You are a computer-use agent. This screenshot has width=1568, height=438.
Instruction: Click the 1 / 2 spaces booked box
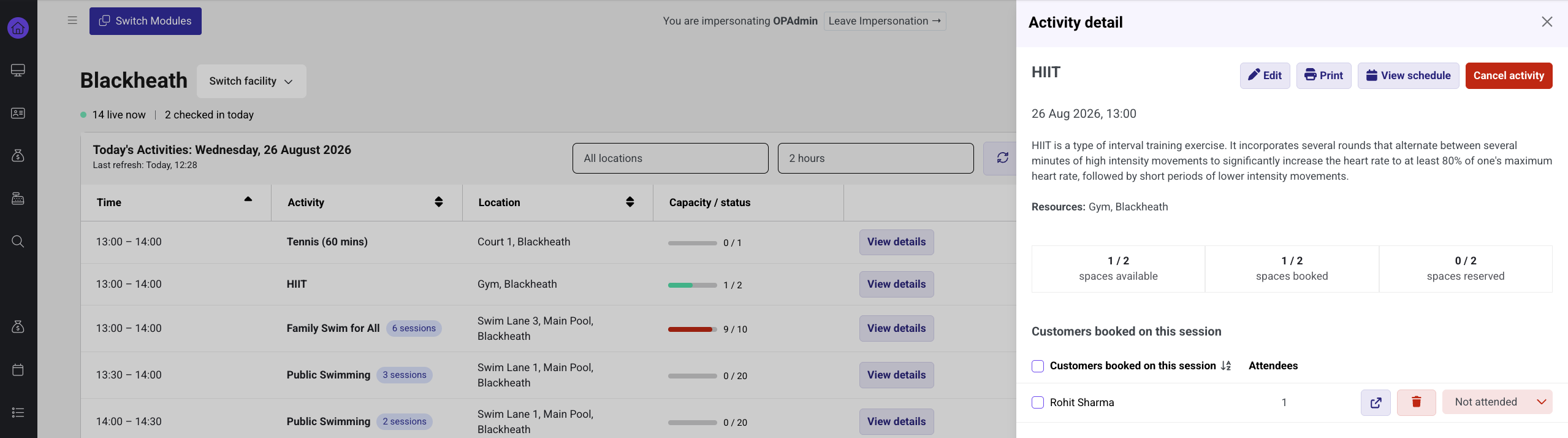(x=1292, y=269)
